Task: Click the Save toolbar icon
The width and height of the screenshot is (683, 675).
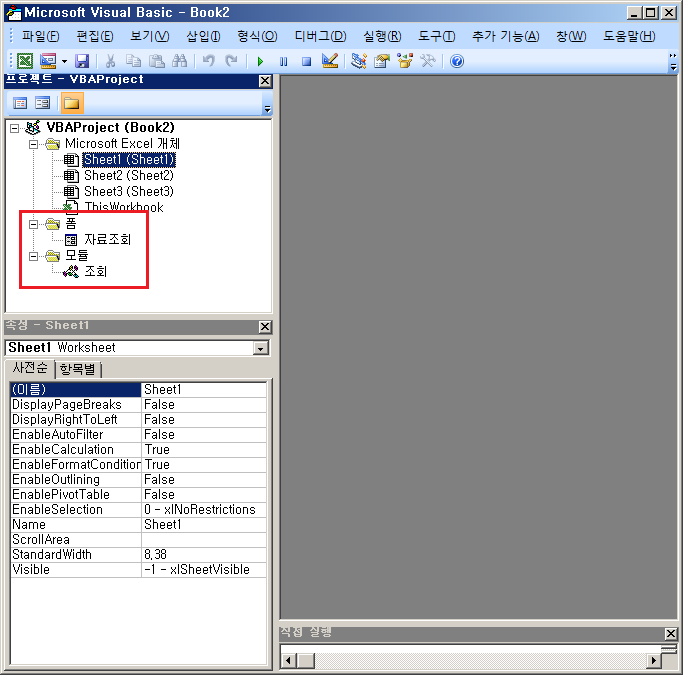Action: click(82, 61)
